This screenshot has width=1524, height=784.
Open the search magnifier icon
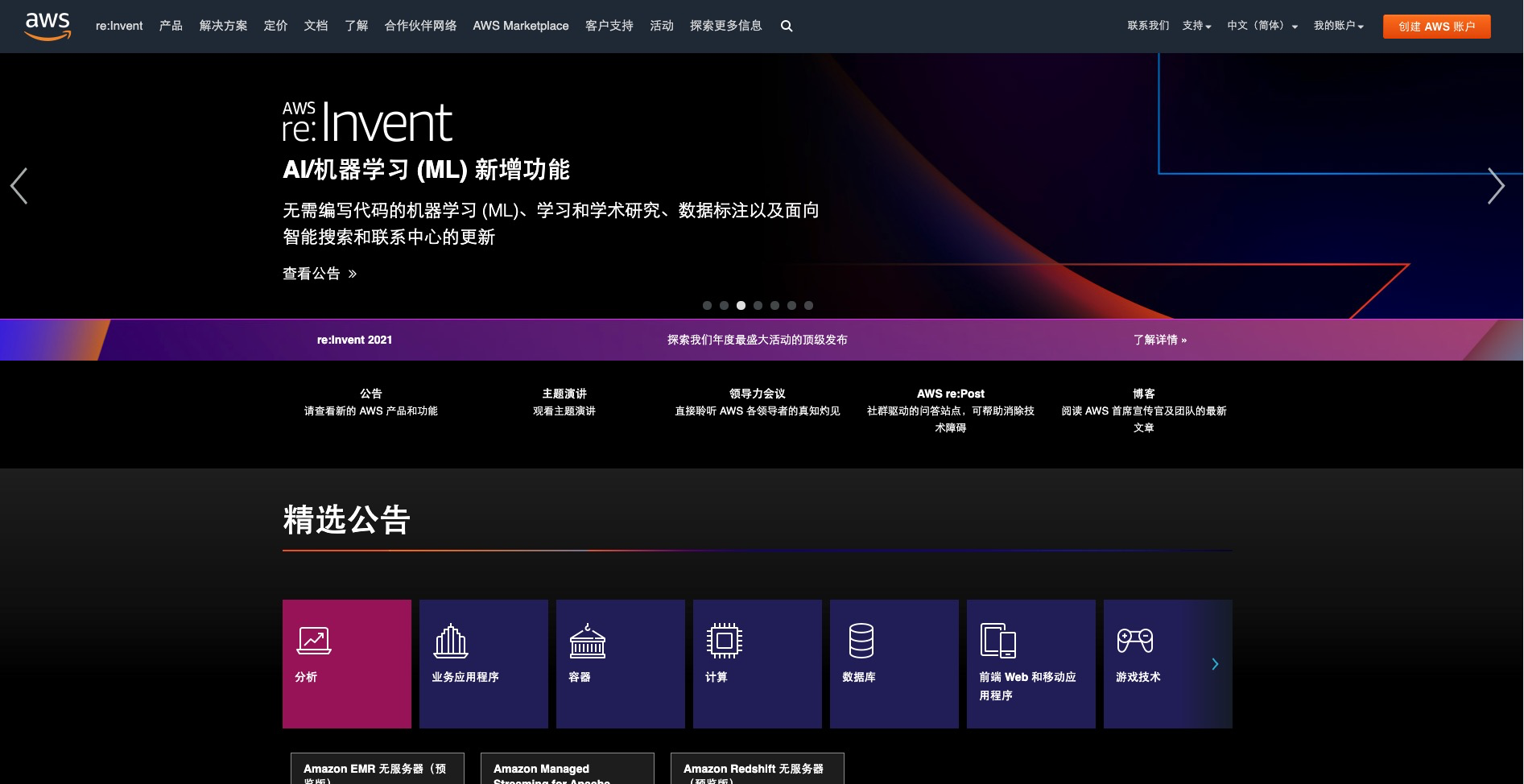(x=787, y=26)
